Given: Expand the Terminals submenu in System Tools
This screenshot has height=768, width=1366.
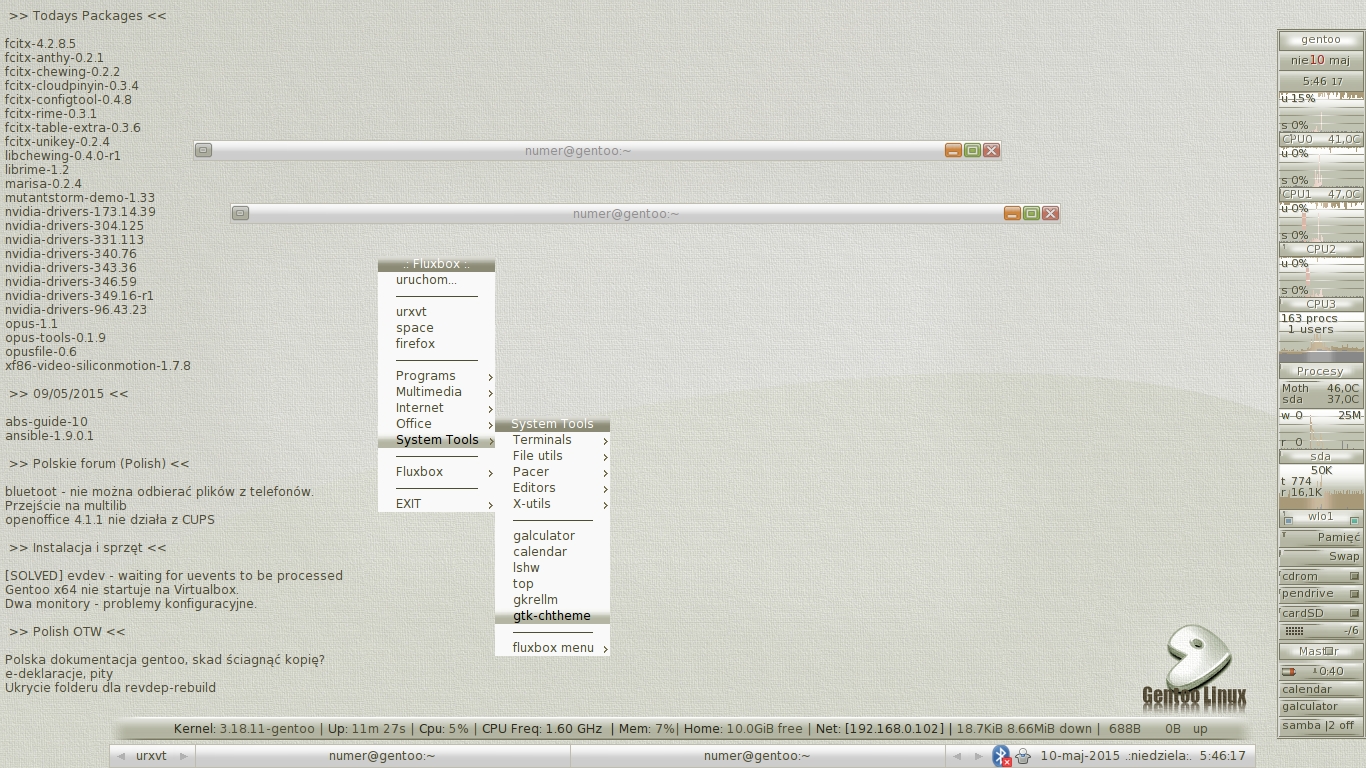Looking at the screenshot, I should pos(552,440).
